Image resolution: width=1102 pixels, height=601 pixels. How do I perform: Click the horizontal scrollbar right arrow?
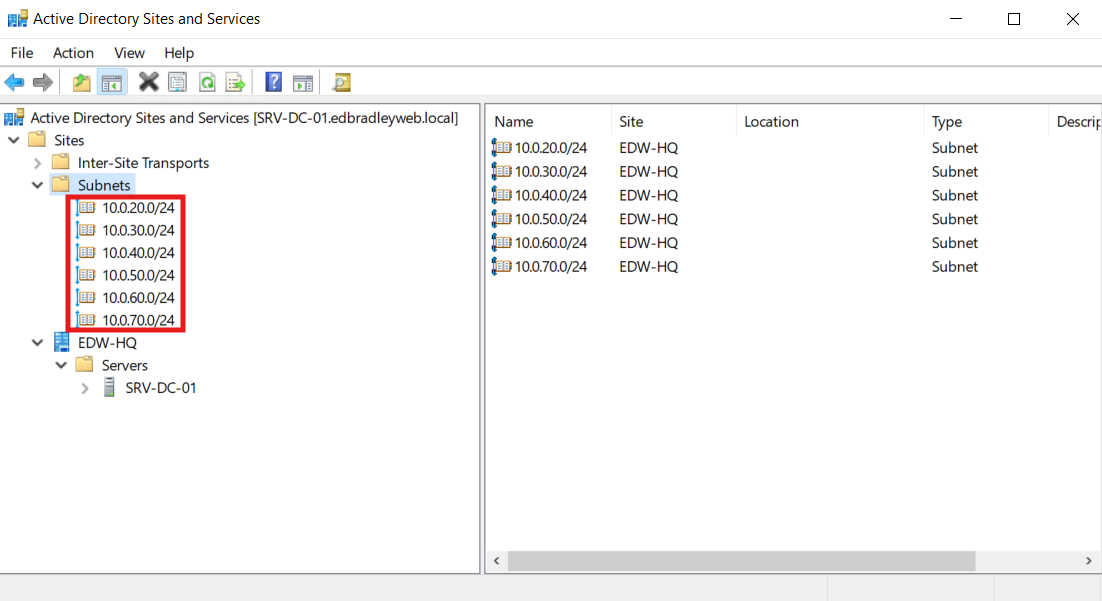point(1089,560)
